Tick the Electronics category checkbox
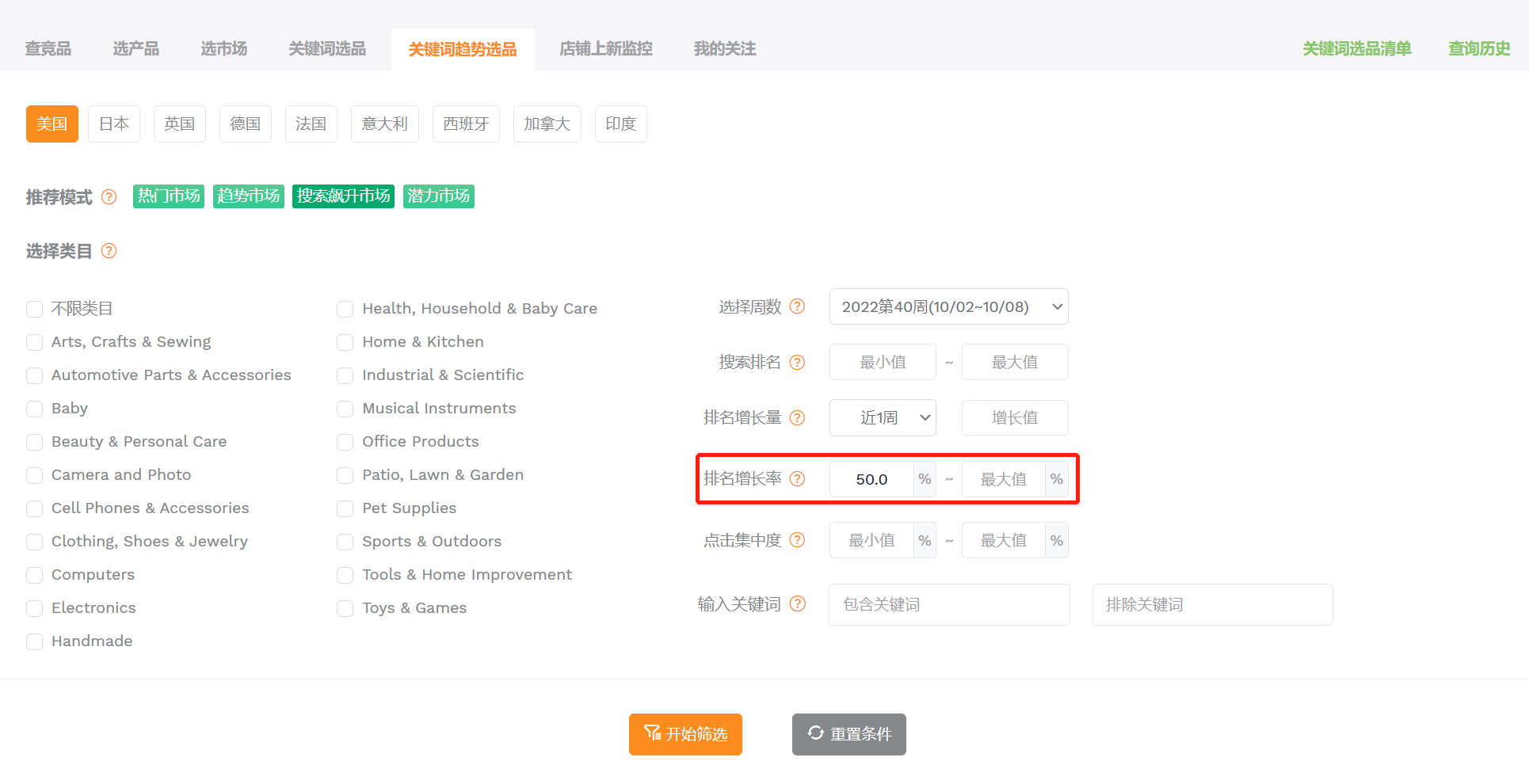The width and height of the screenshot is (1529, 784). pyautogui.click(x=34, y=608)
